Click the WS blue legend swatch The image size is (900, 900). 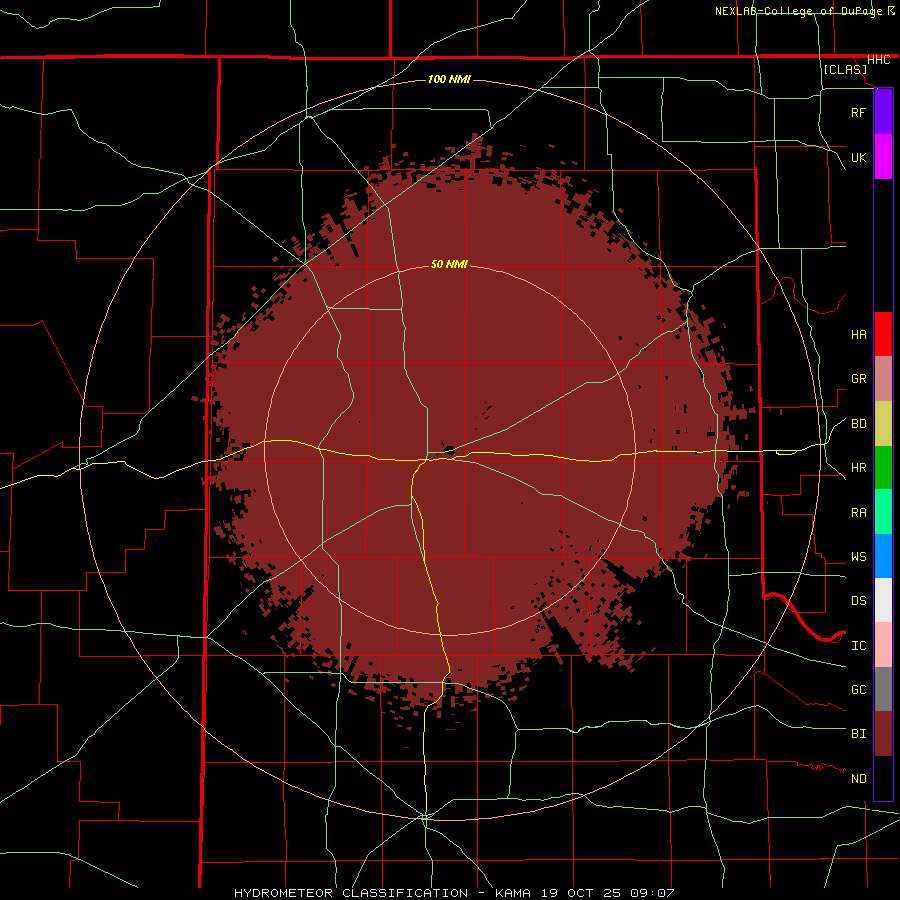click(883, 556)
